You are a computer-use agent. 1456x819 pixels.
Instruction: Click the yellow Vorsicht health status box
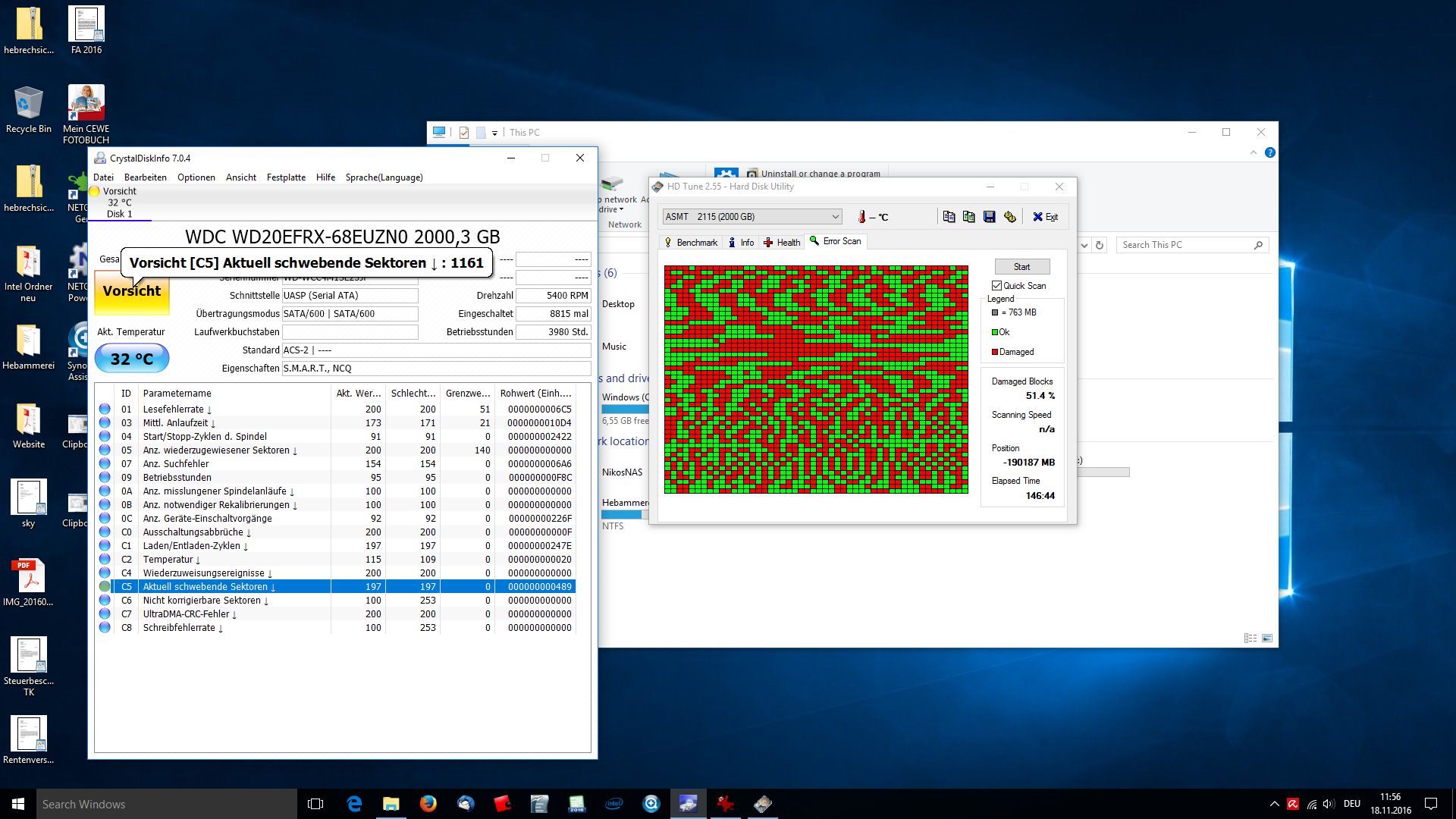coord(132,292)
